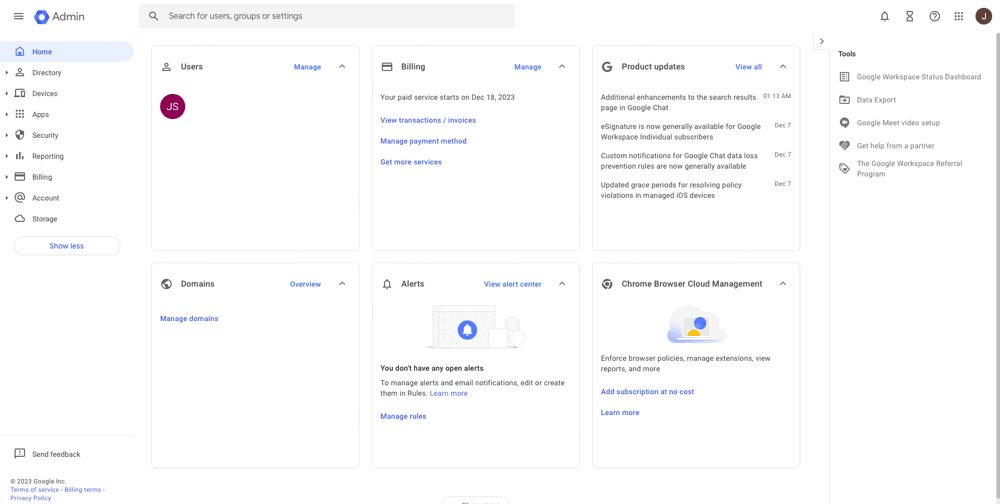Image resolution: width=1000 pixels, height=504 pixels.
Task: Click Manage in the Users card
Action: (x=307, y=67)
